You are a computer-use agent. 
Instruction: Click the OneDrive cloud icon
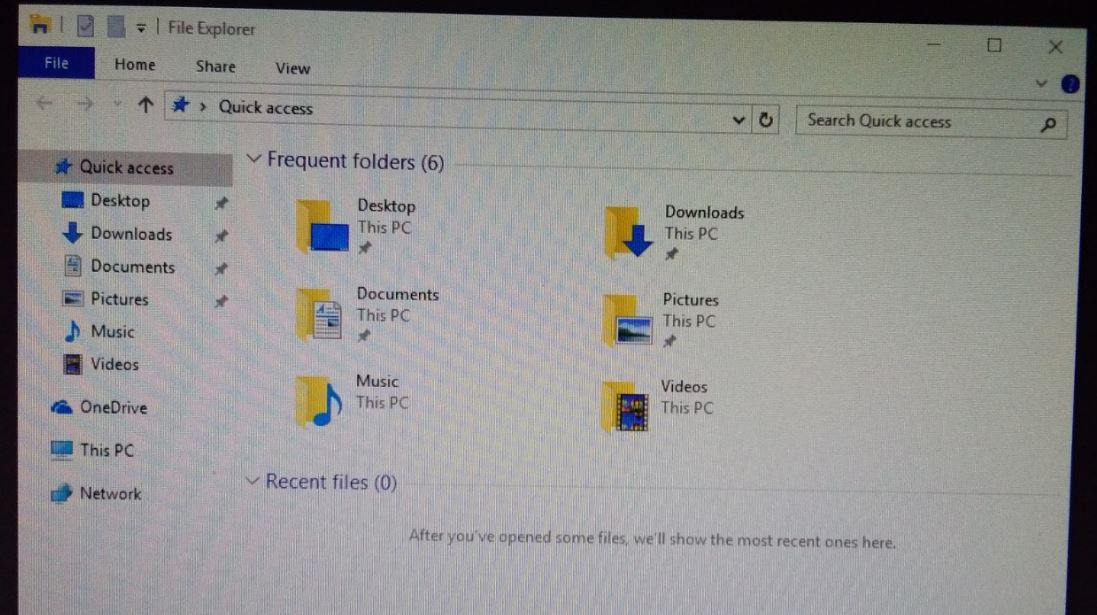[62, 407]
